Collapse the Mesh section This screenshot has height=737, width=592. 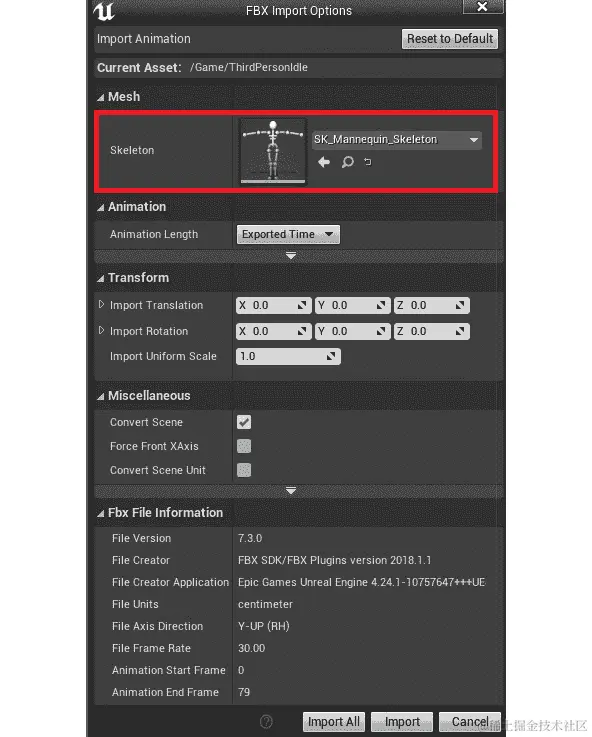(x=101, y=97)
